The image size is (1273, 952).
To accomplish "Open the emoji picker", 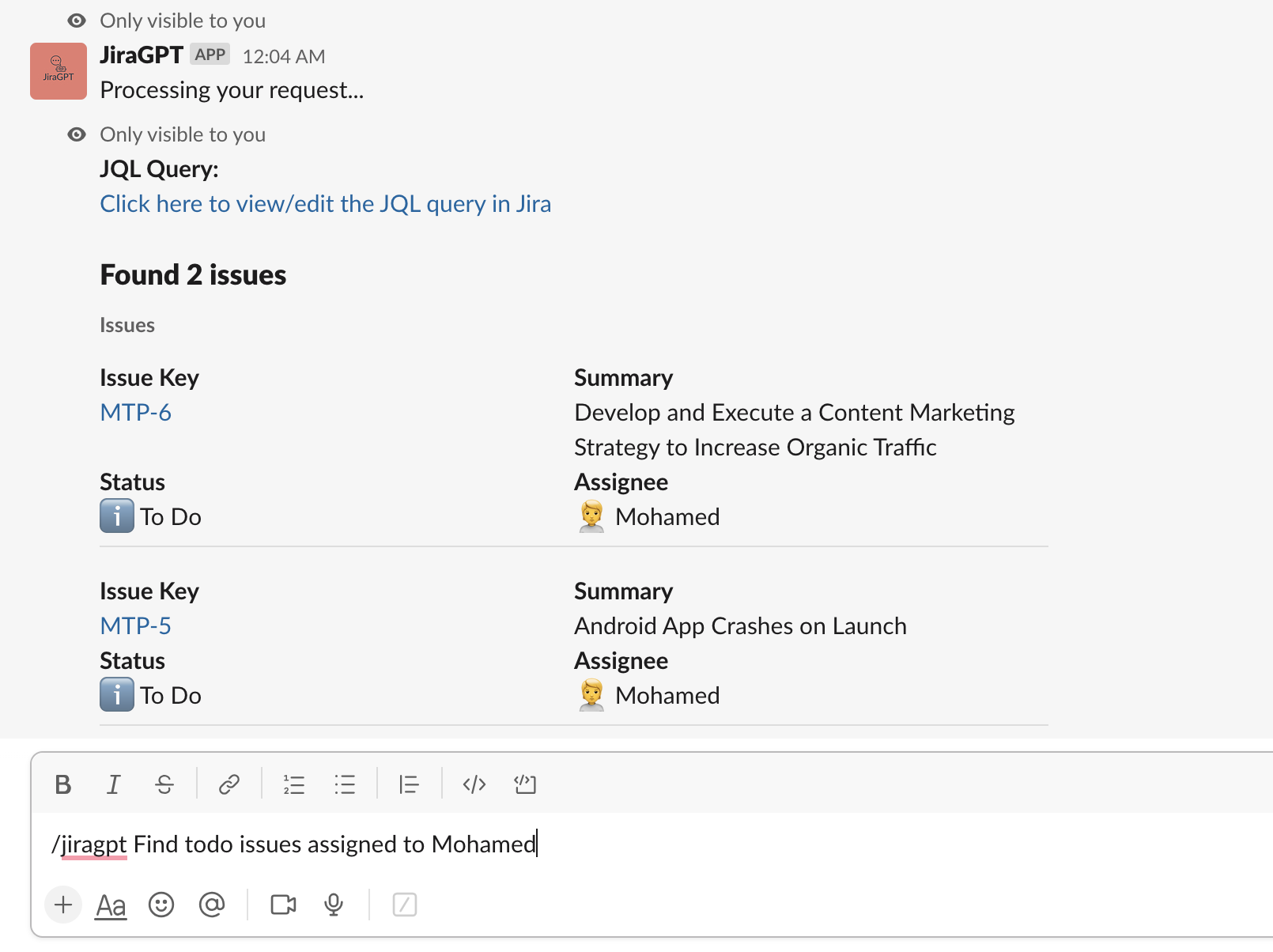I will coord(161,905).
